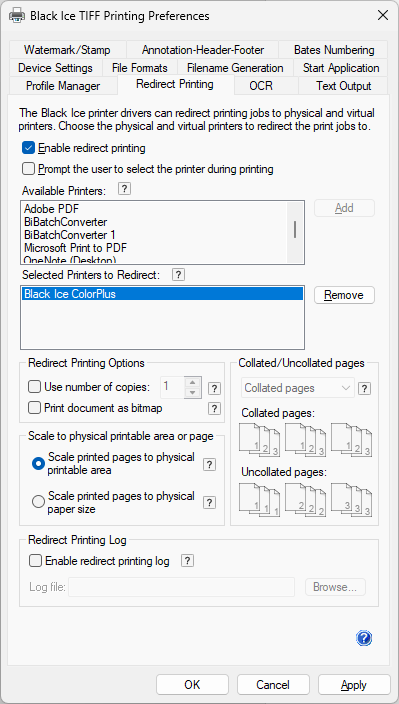
Task: Increase number of copies with up arrow
Action: point(193,383)
